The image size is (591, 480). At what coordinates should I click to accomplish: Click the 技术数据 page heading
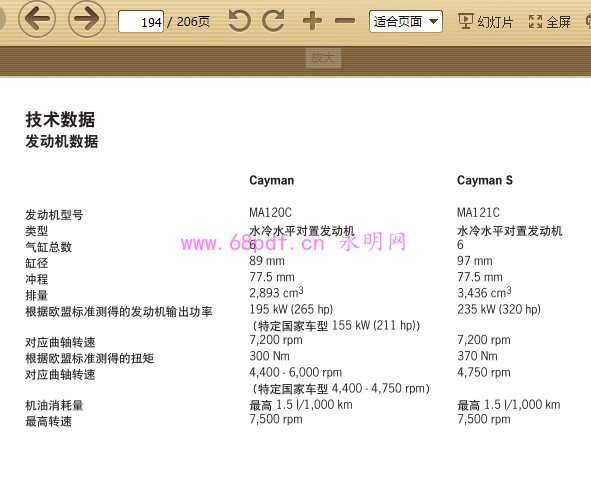click(60, 119)
